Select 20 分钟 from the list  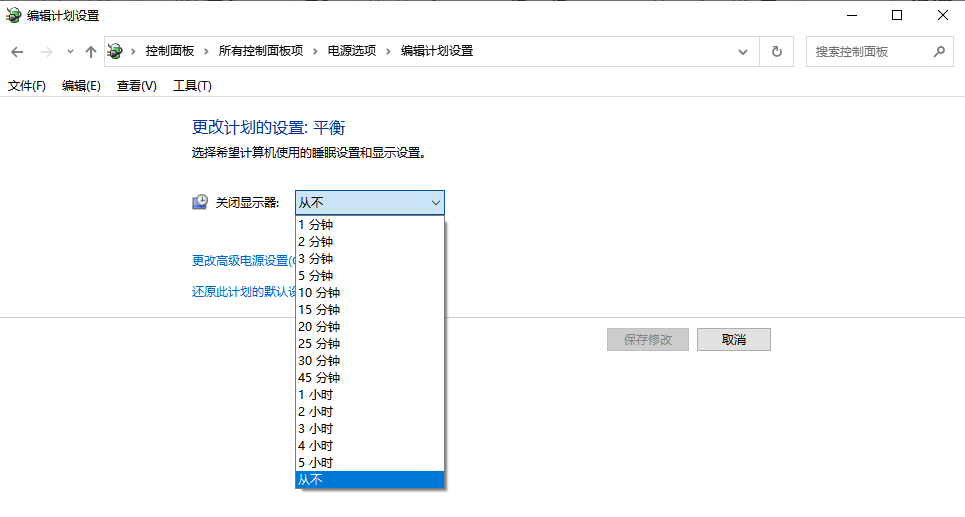[369, 327]
